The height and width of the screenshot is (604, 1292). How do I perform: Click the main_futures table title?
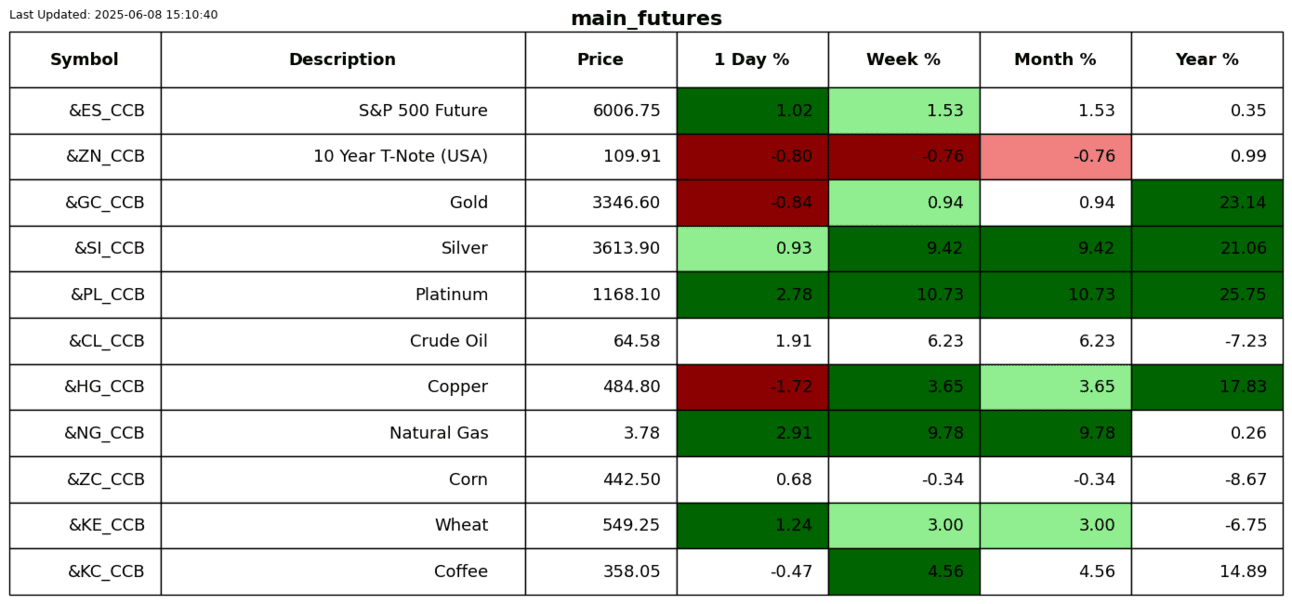coord(646,19)
